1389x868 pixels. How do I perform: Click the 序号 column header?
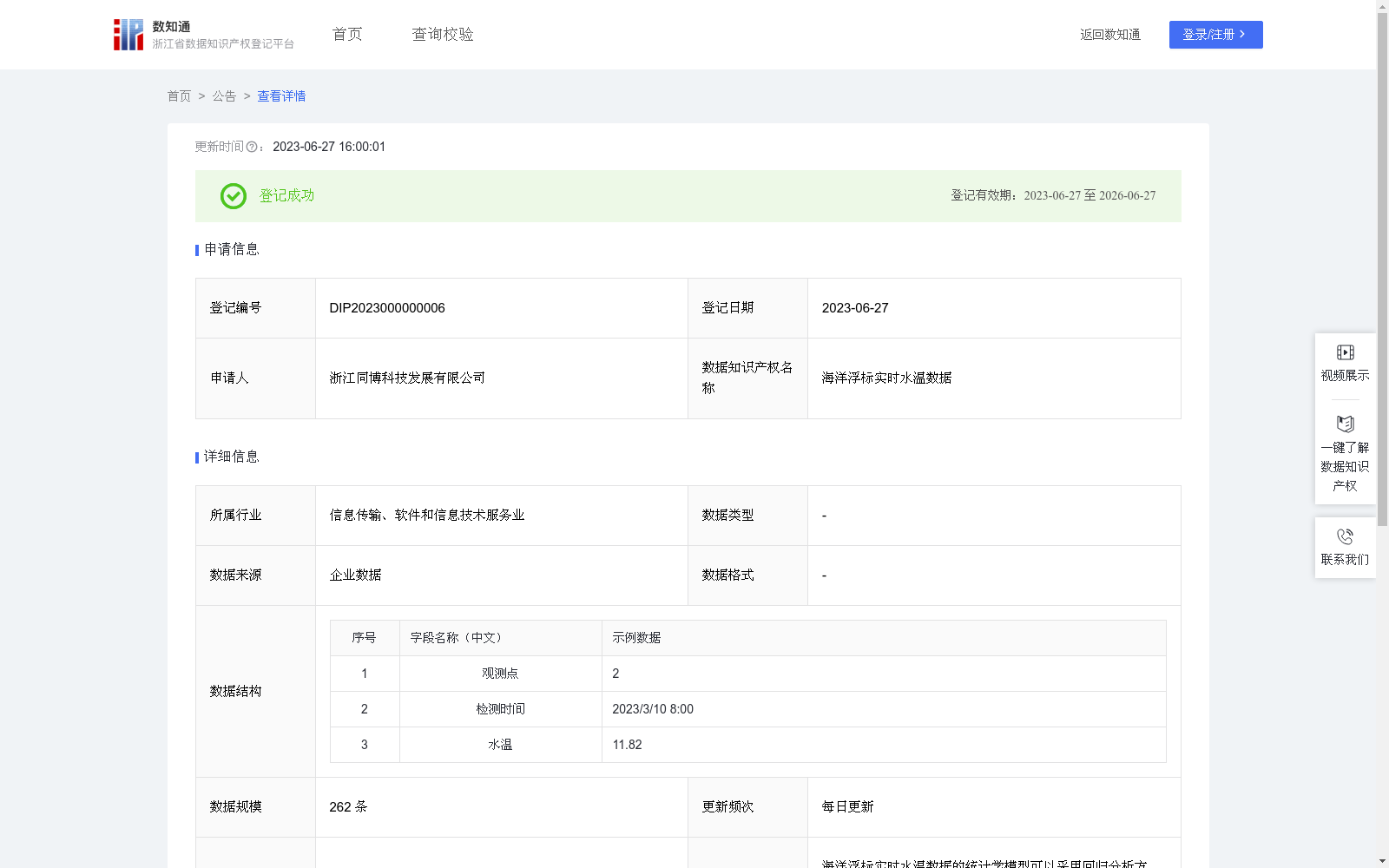(x=364, y=638)
